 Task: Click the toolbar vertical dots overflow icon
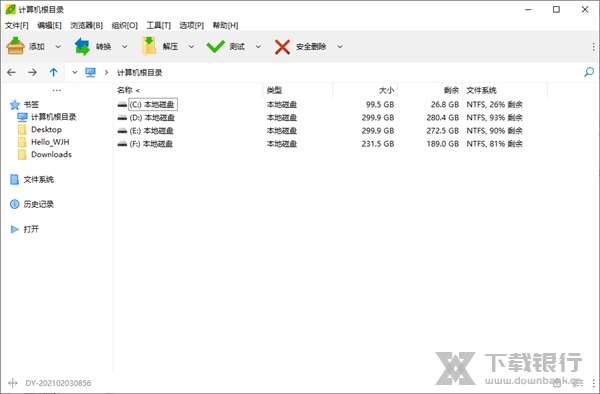pos(593,47)
